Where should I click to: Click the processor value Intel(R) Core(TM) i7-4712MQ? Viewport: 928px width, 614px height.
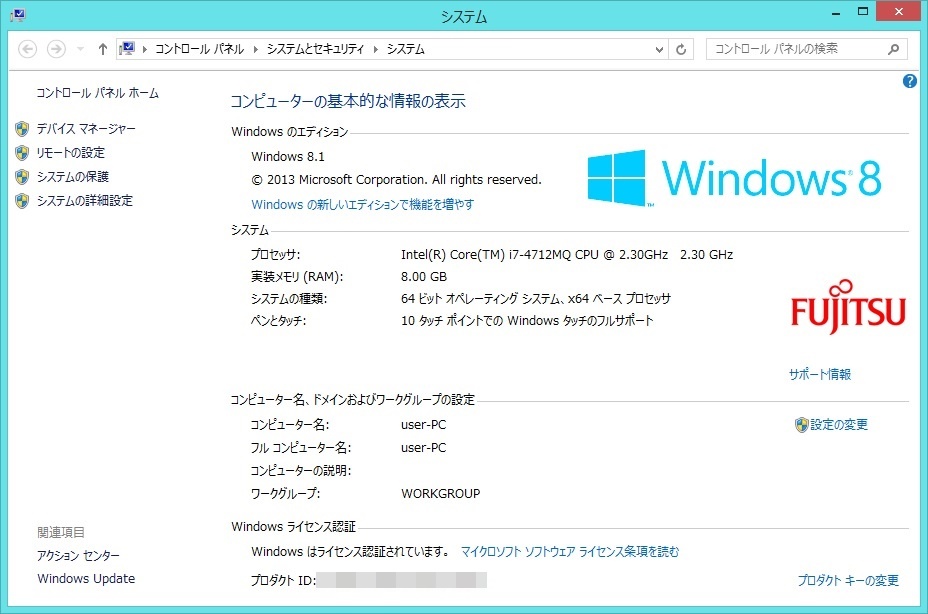[x=567, y=255]
